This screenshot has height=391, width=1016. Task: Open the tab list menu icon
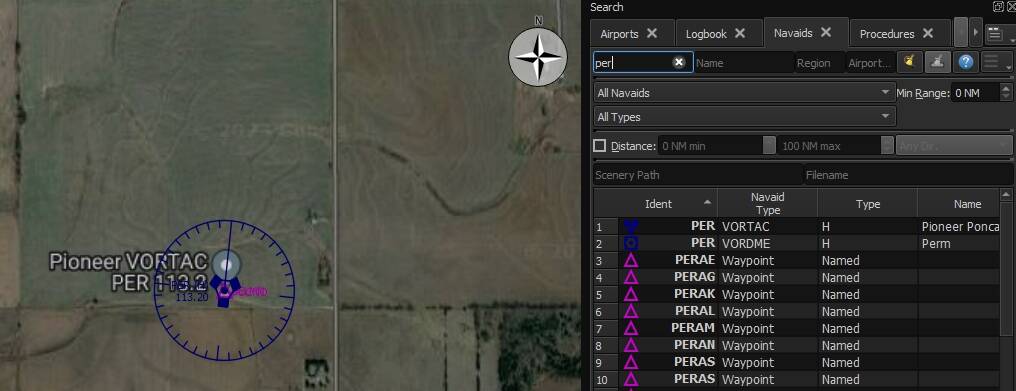[x=998, y=34]
